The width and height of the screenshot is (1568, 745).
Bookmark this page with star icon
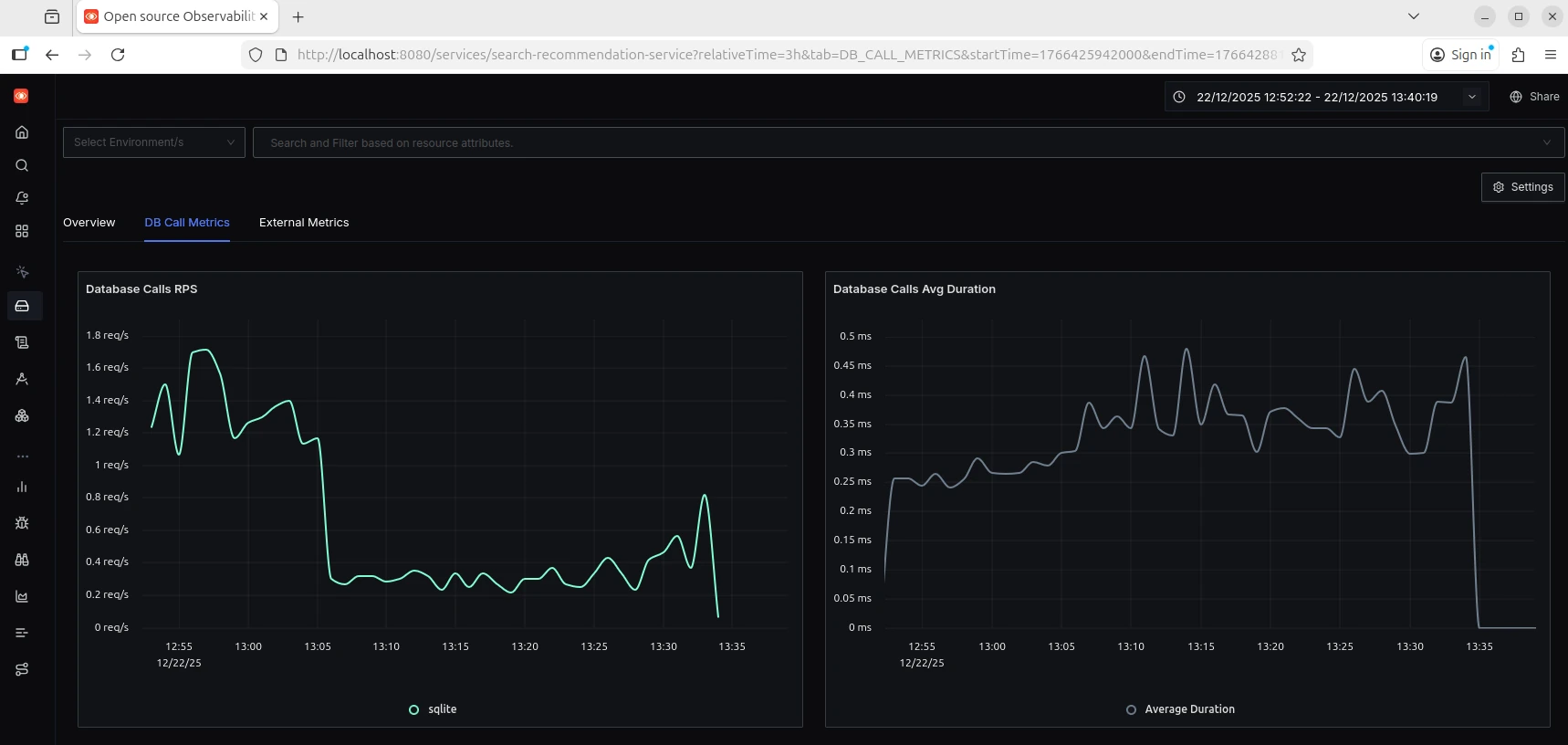pos(1298,55)
